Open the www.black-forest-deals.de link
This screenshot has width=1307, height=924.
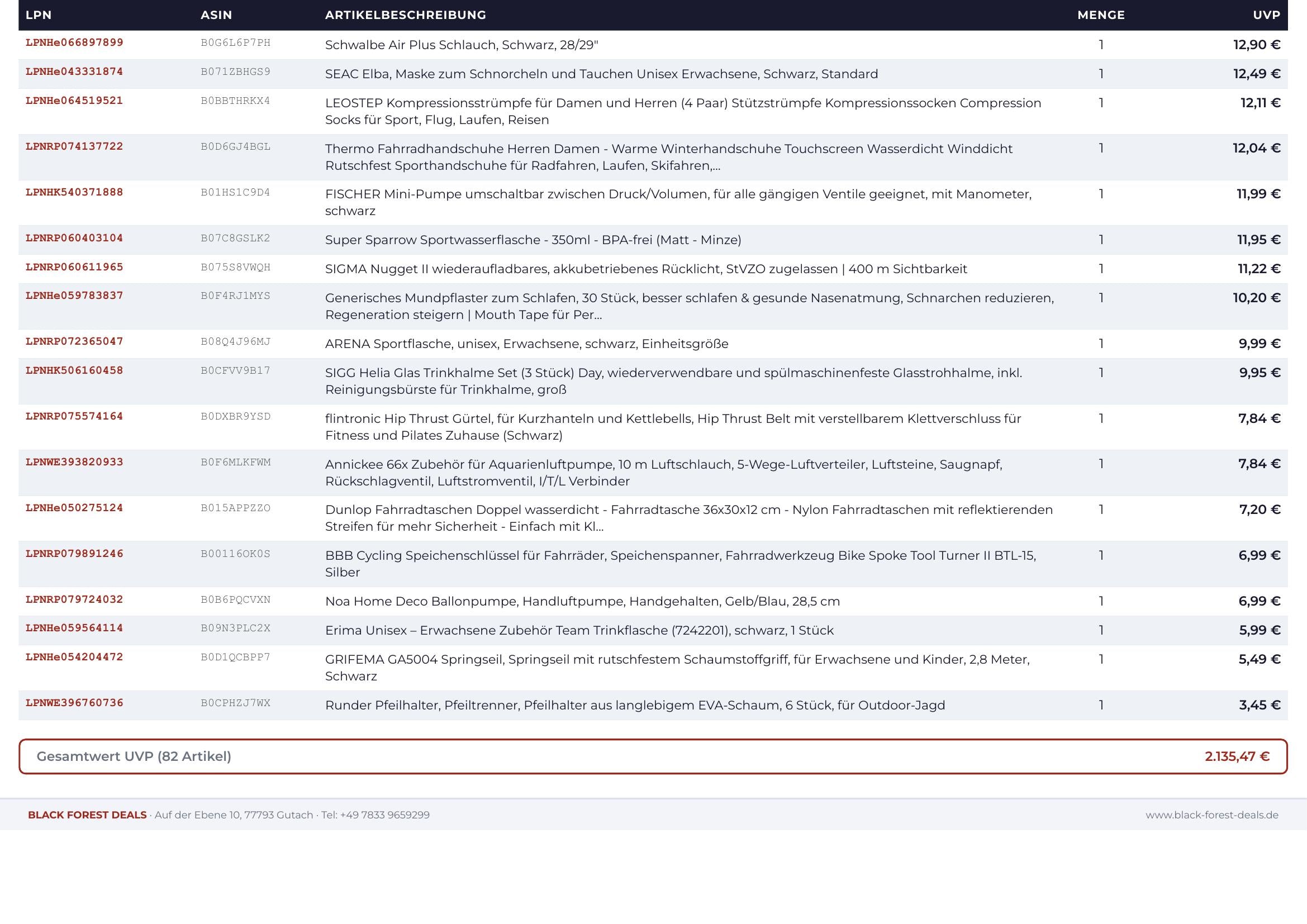tap(1212, 815)
